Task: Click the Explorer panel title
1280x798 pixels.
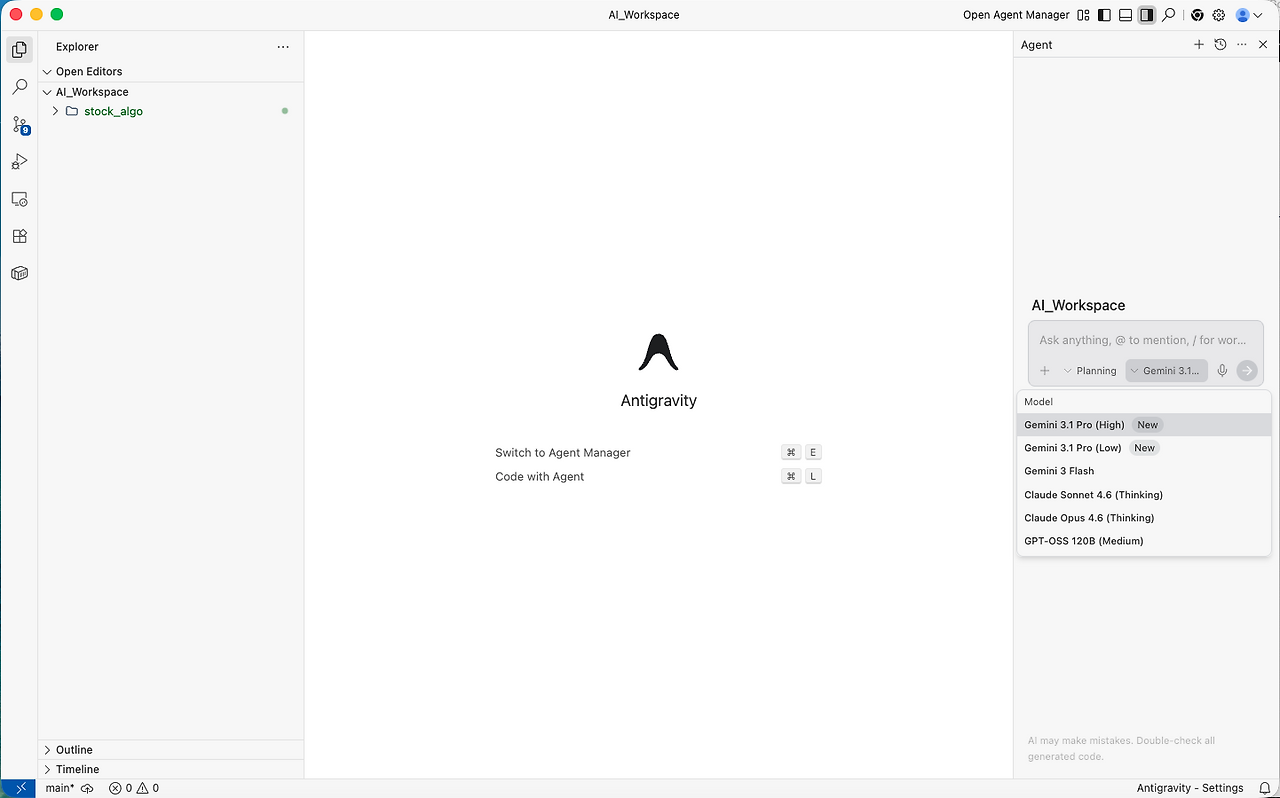Action: [77, 47]
